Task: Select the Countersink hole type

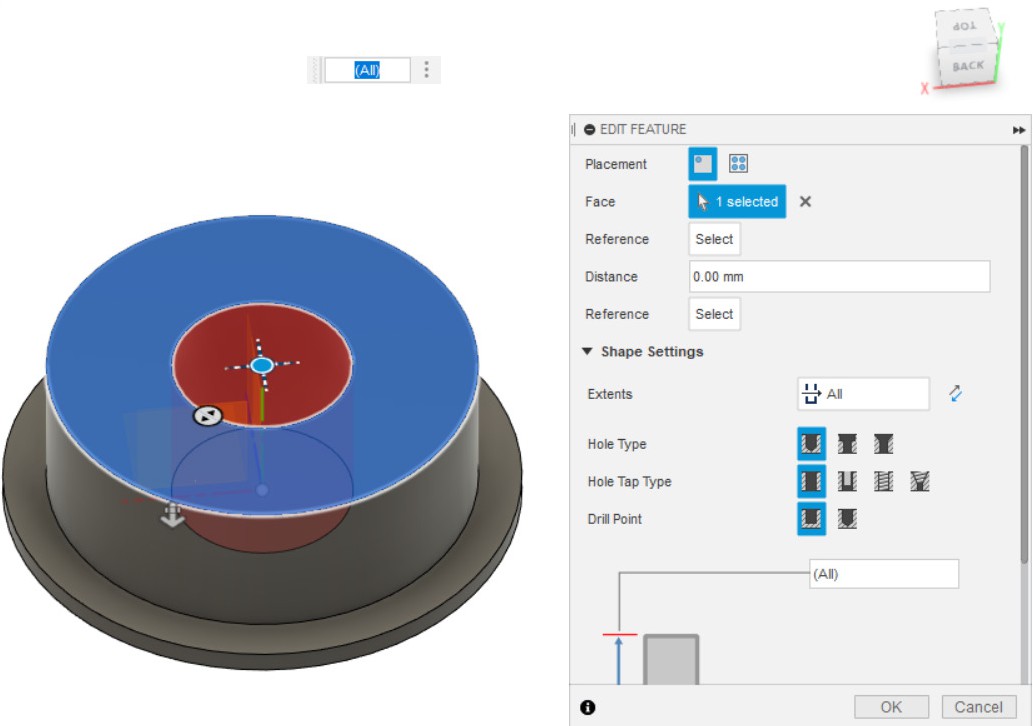Action: tap(883, 444)
